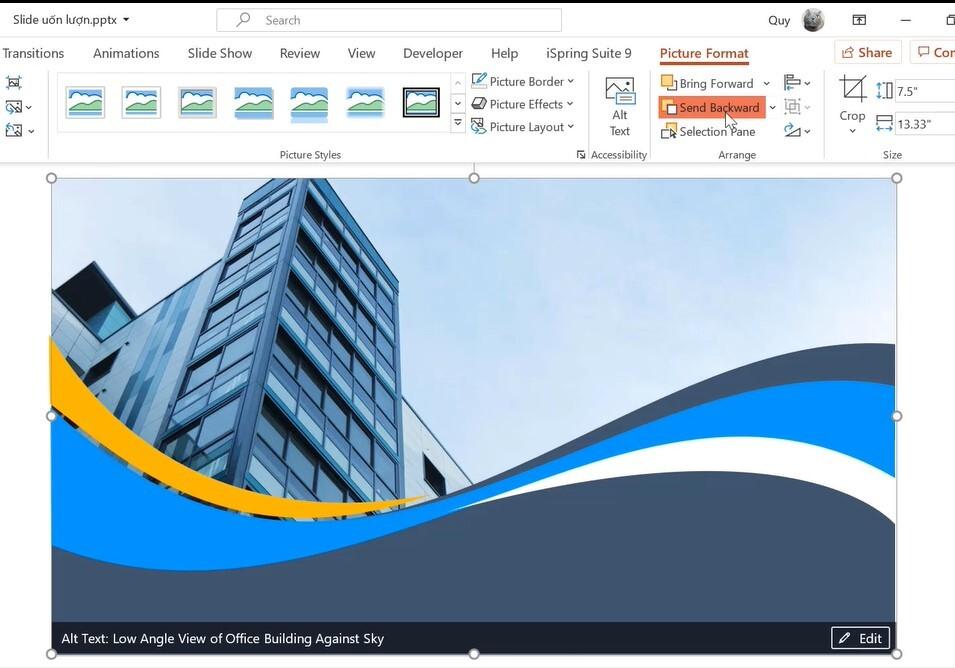Open the Developer tab
Viewport: 955px width, 668px height.
click(x=433, y=54)
